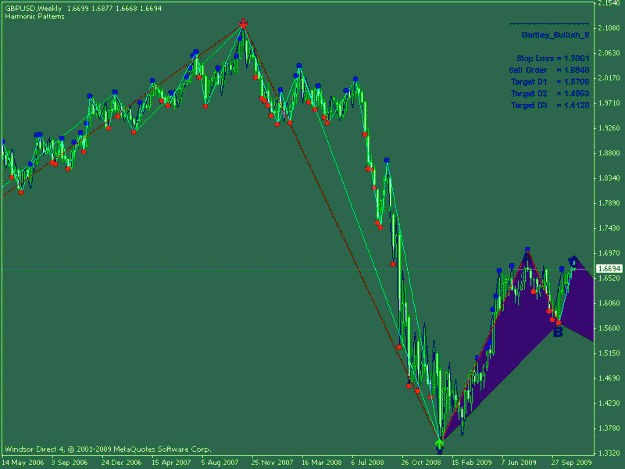Image resolution: width=625 pixels, height=469 pixels.
Task: Click the 'Target D3' value line
Action: tap(550, 105)
